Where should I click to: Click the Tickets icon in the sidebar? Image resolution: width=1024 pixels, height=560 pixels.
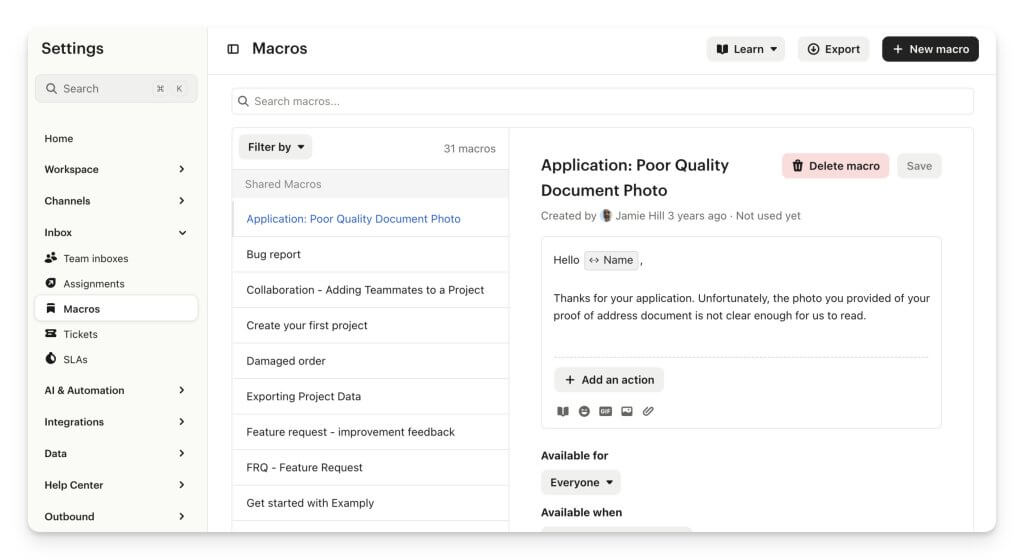click(x=51, y=334)
